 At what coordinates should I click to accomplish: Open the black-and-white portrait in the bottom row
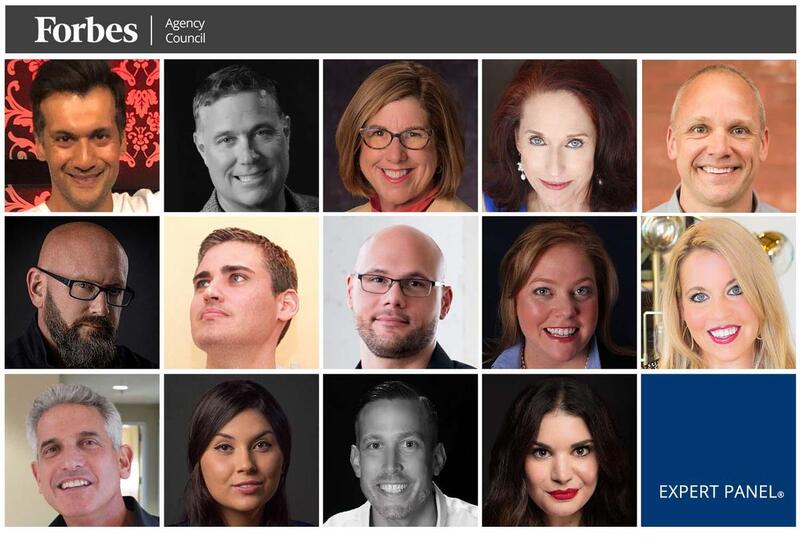(401, 450)
